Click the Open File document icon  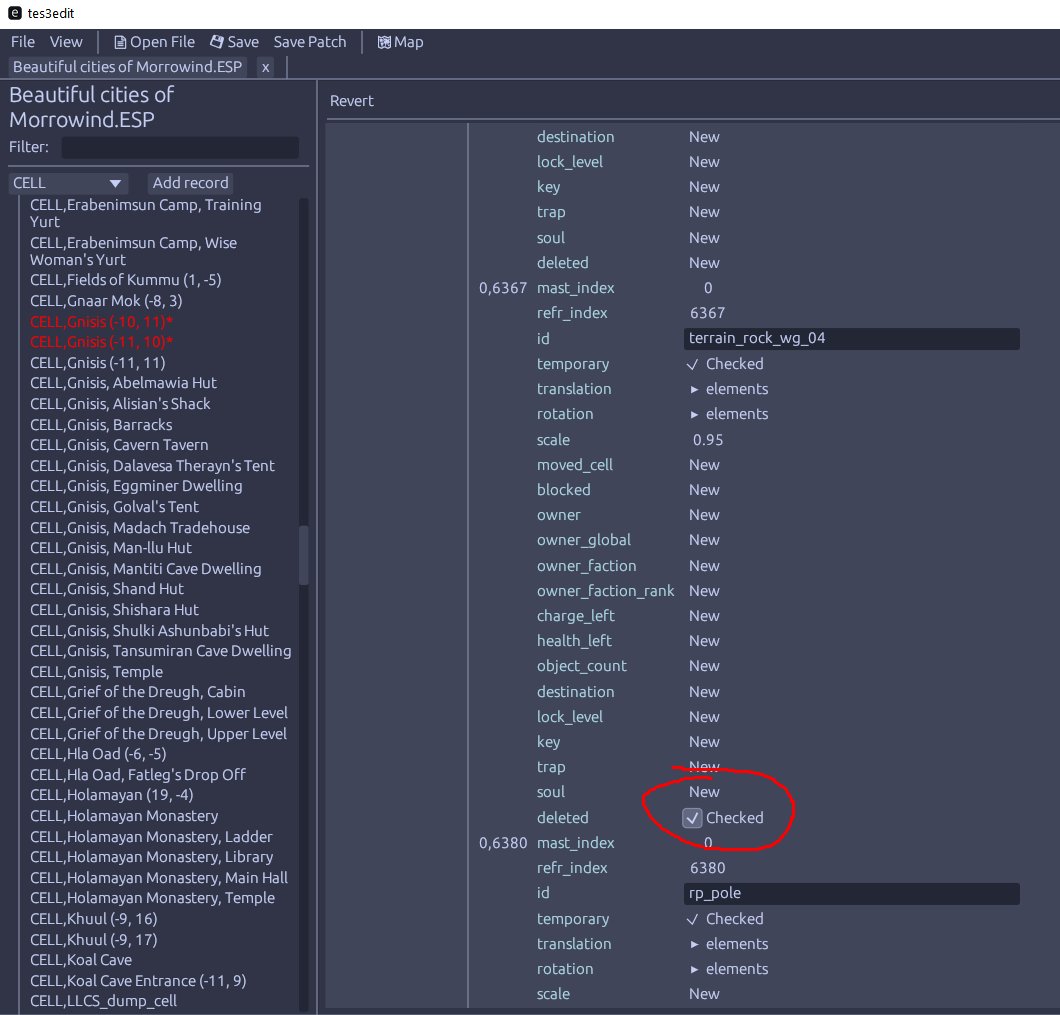tap(120, 43)
